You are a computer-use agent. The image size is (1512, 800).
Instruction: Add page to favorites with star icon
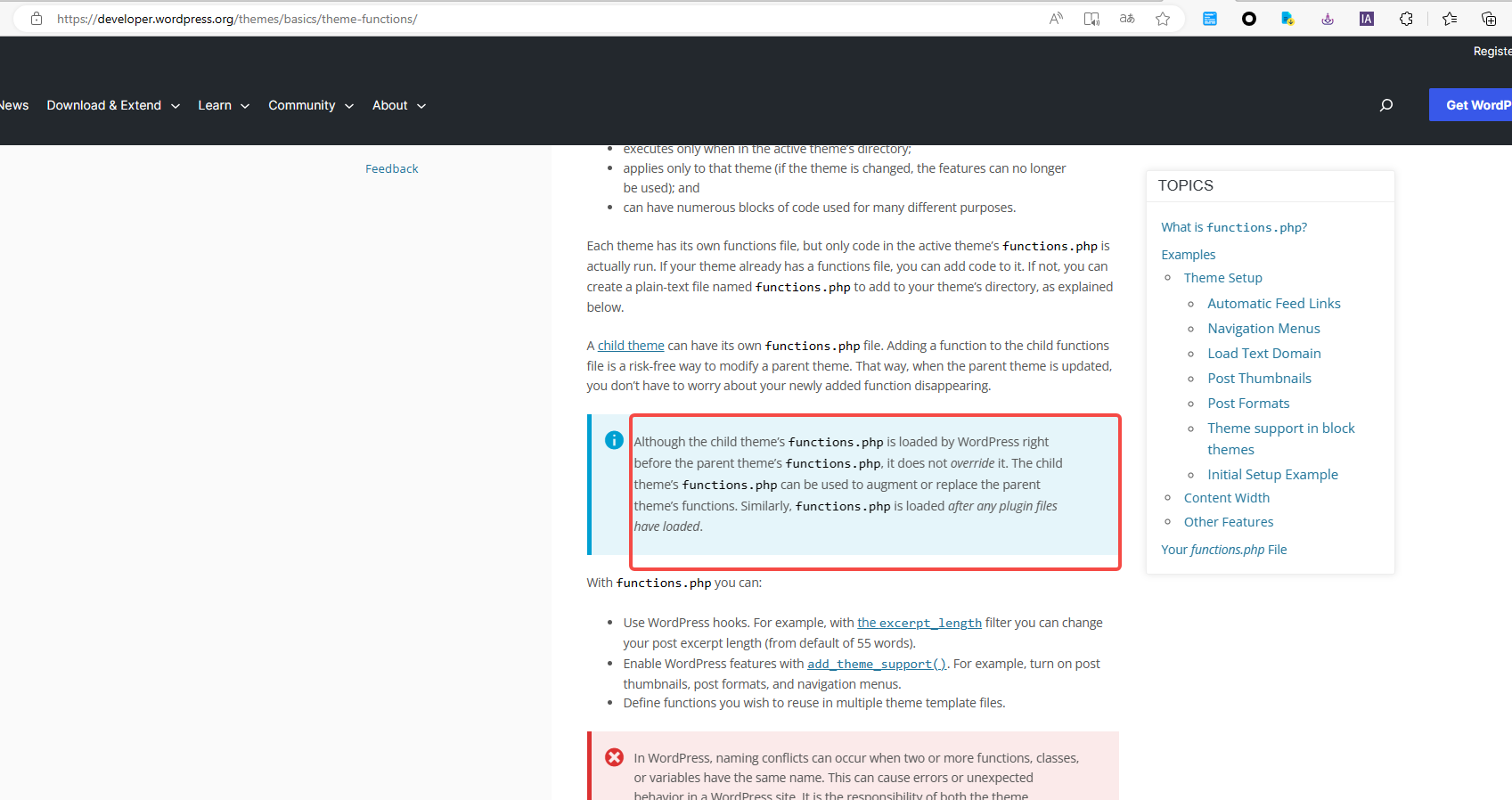coord(1163,19)
